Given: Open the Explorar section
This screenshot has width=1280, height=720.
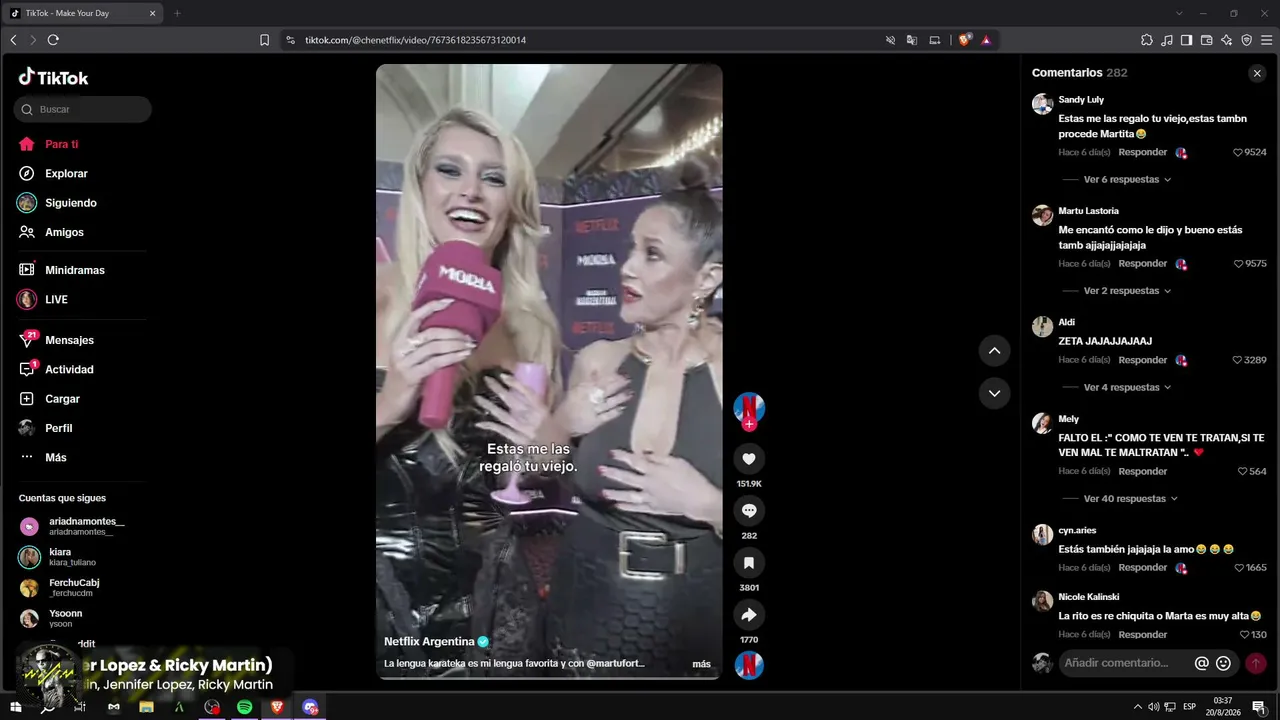Looking at the screenshot, I should pyautogui.click(x=67, y=173).
